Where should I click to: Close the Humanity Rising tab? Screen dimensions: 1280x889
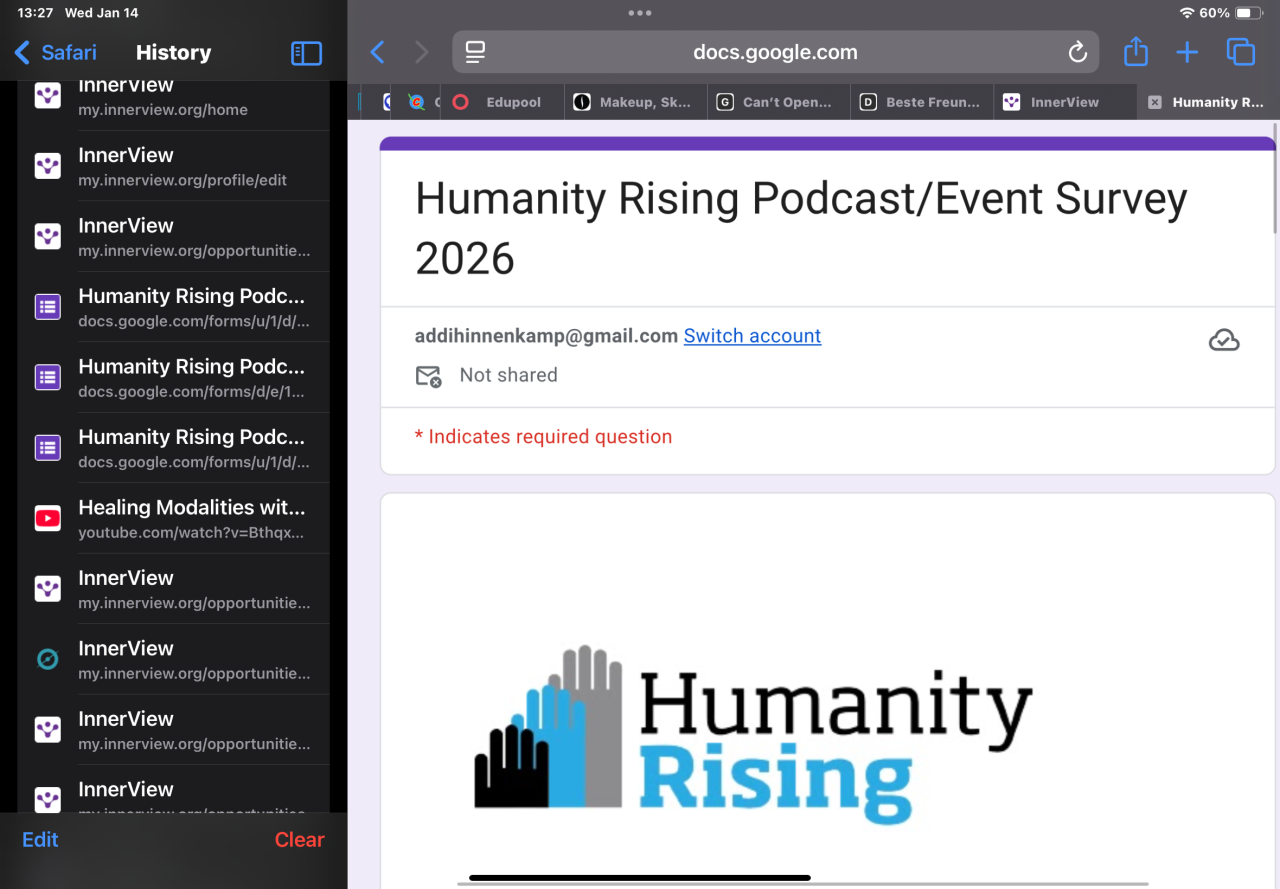point(1155,102)
